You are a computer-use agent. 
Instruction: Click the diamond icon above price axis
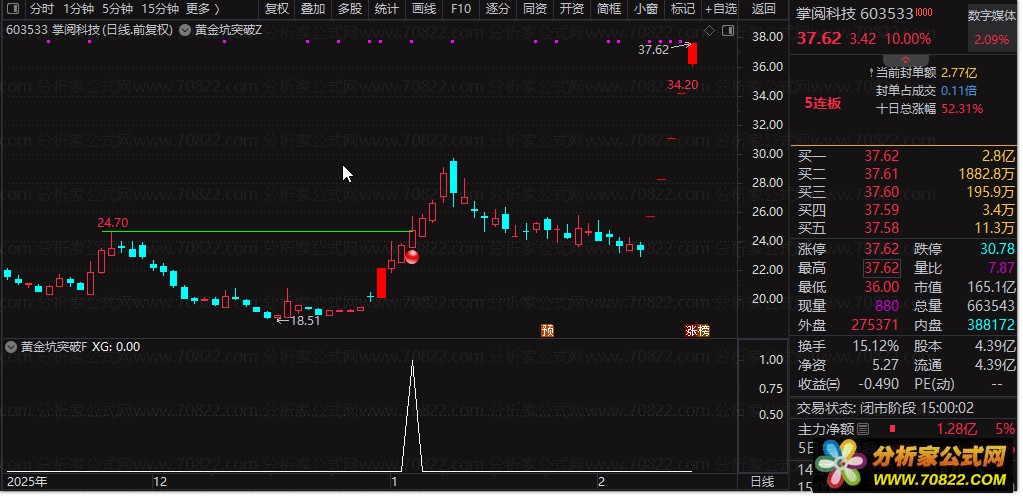coord(710,30)
